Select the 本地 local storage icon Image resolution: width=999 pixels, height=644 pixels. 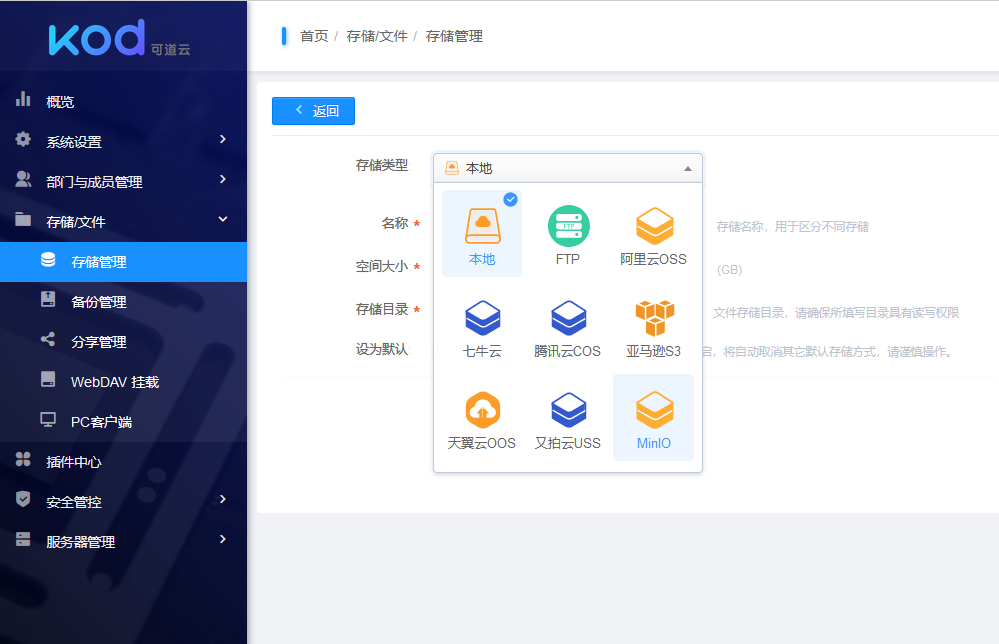(x=482, y=226)
